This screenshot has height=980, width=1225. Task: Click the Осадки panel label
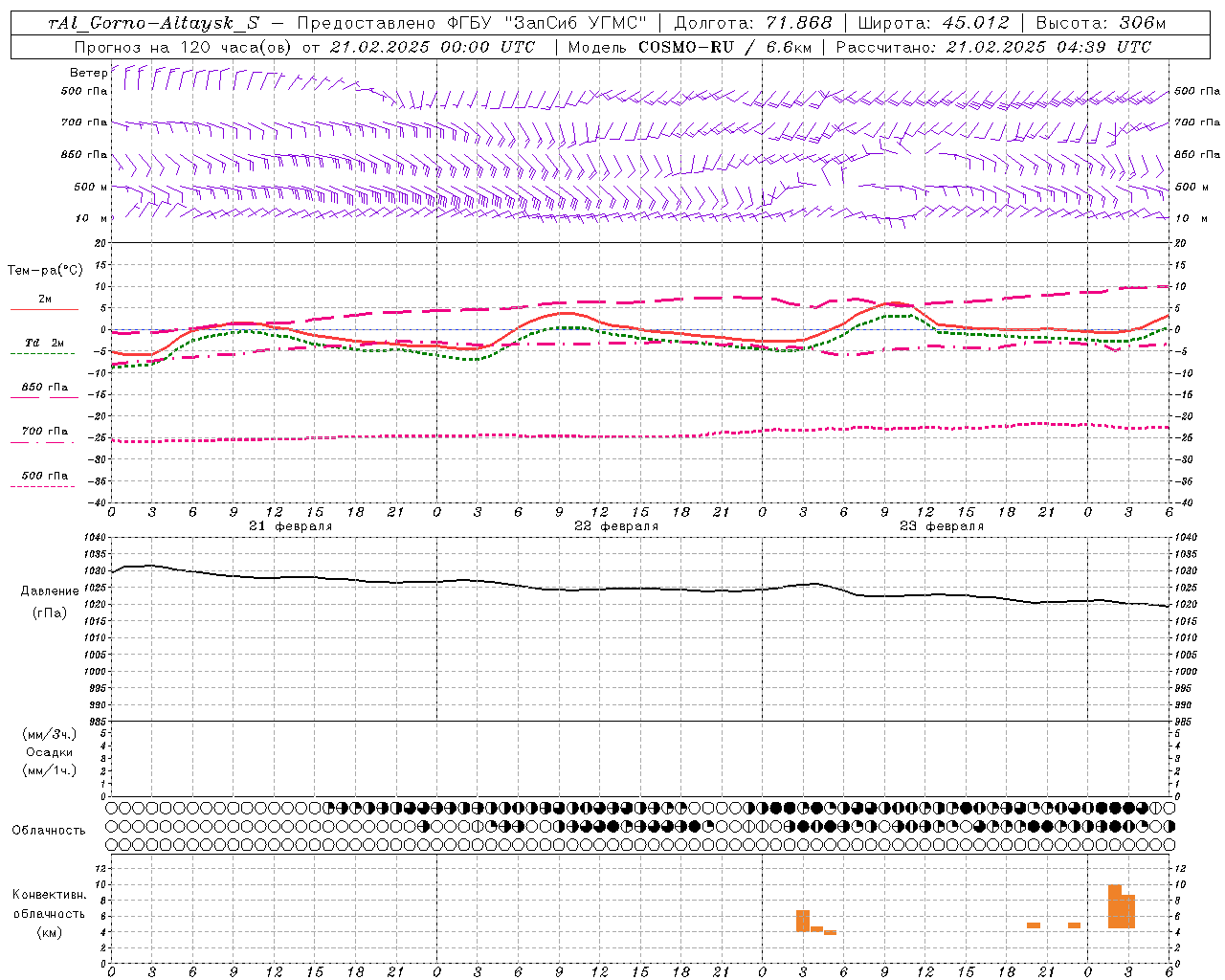pos(50,752)
